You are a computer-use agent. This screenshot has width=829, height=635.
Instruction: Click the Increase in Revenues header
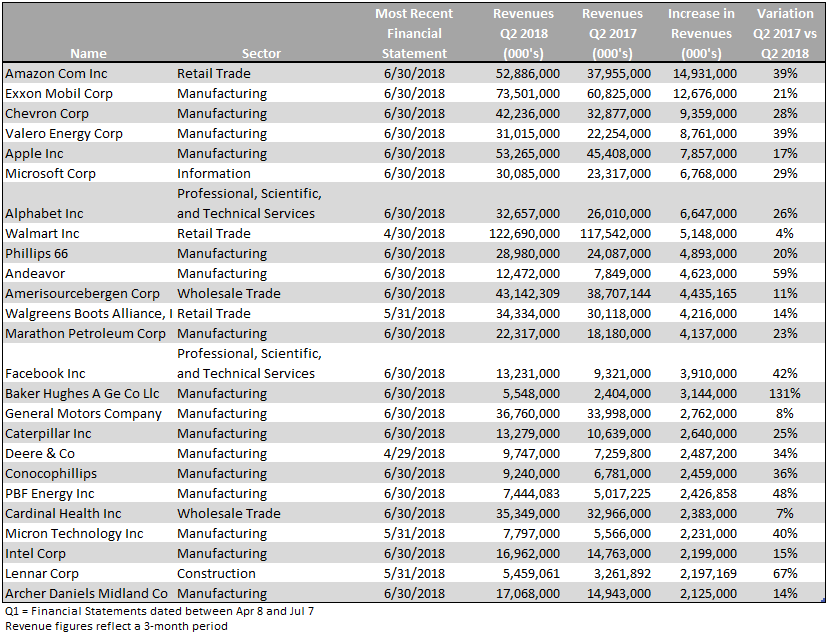coord(701,33)
